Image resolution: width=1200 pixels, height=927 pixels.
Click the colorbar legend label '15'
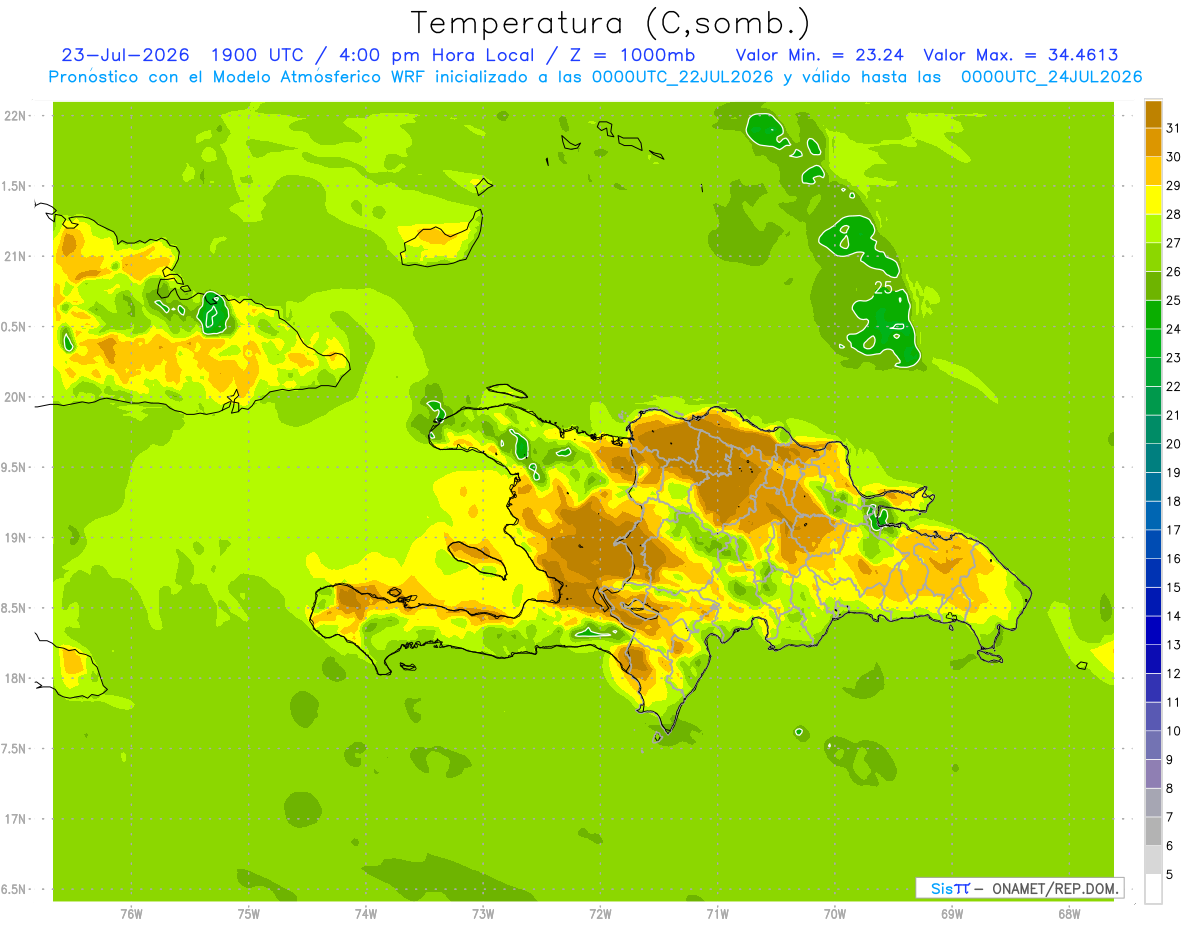(1175, 588)
